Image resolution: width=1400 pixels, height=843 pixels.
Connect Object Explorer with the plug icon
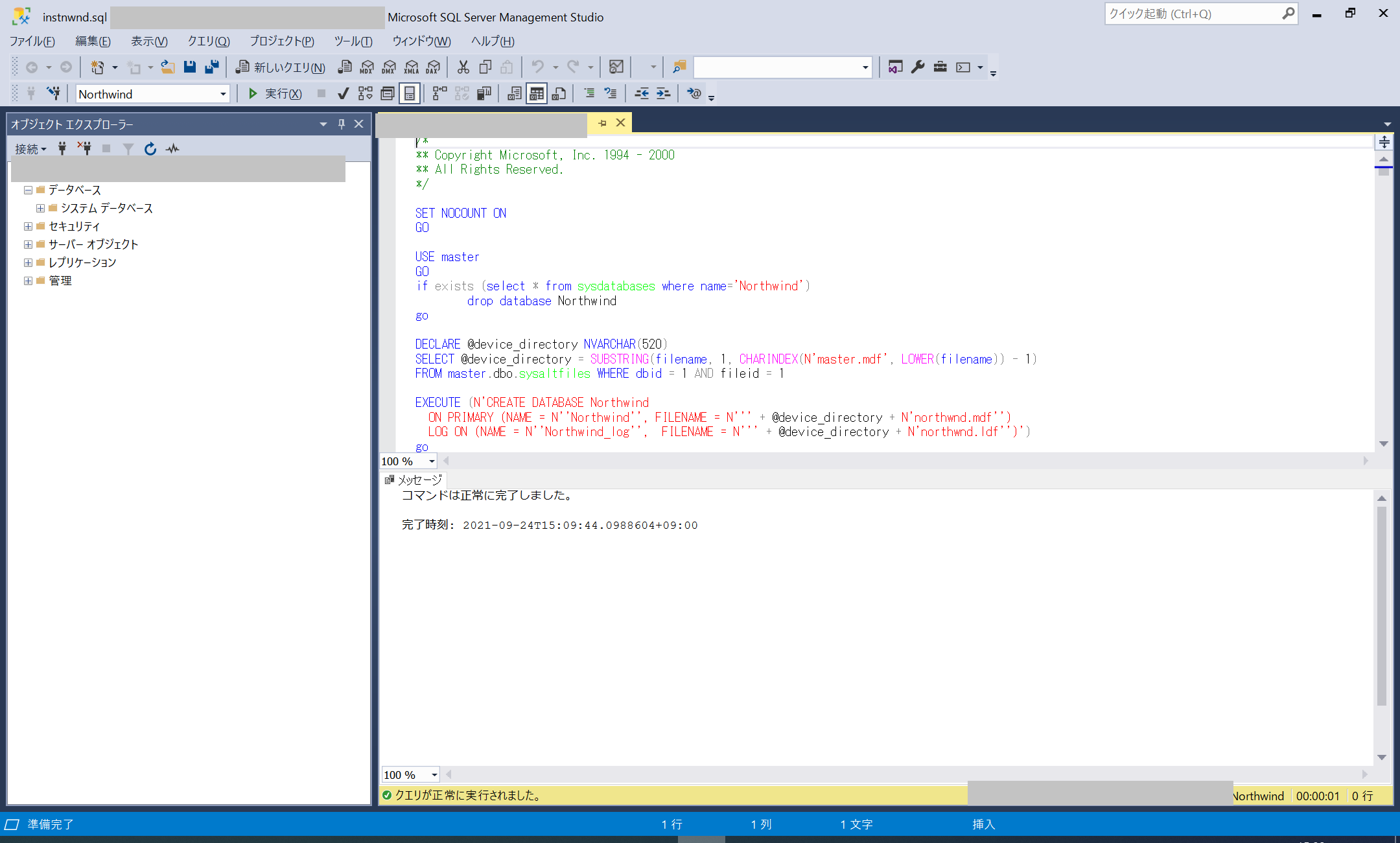point(62,149)
